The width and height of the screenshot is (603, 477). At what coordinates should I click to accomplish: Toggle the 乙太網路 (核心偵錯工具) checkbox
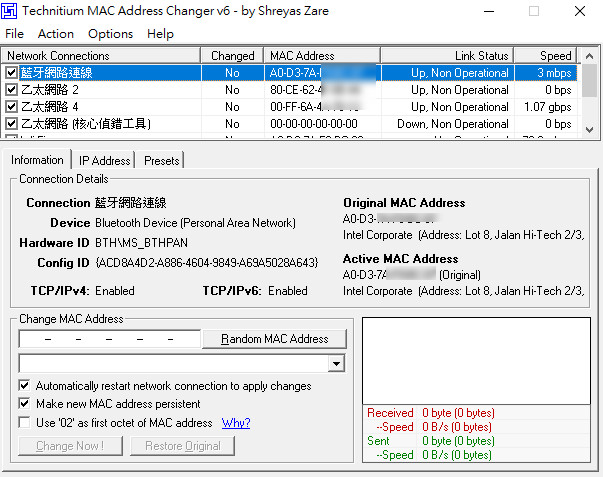12,123
